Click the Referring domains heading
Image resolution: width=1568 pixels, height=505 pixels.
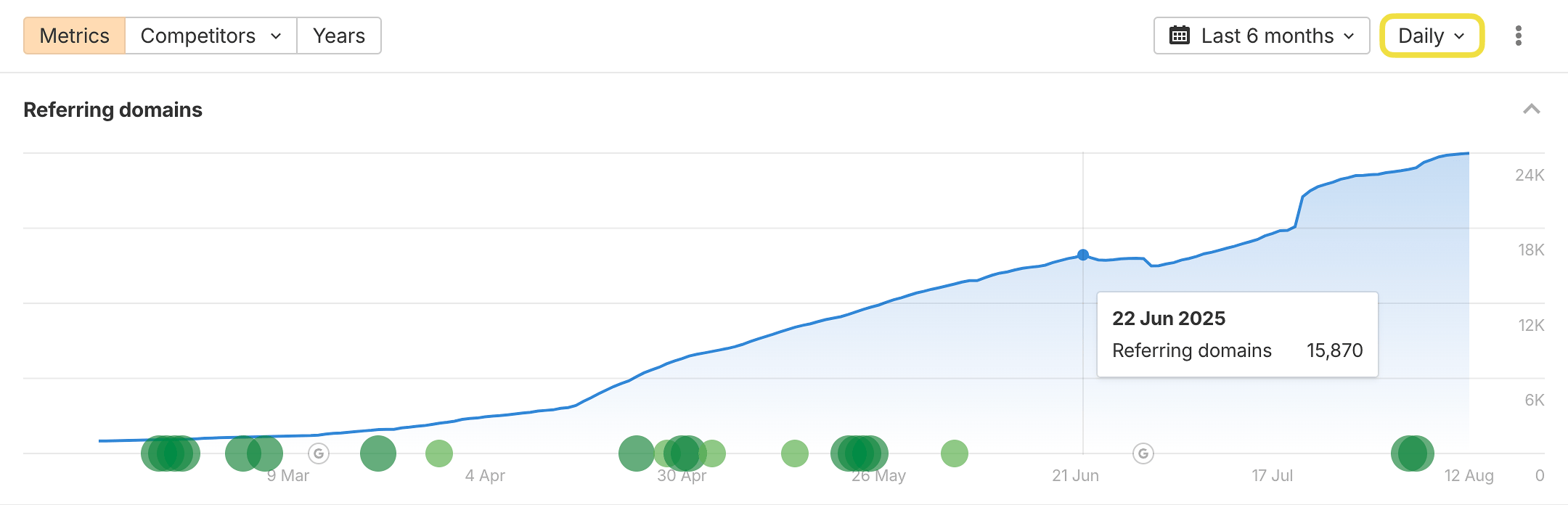point(113,110)
